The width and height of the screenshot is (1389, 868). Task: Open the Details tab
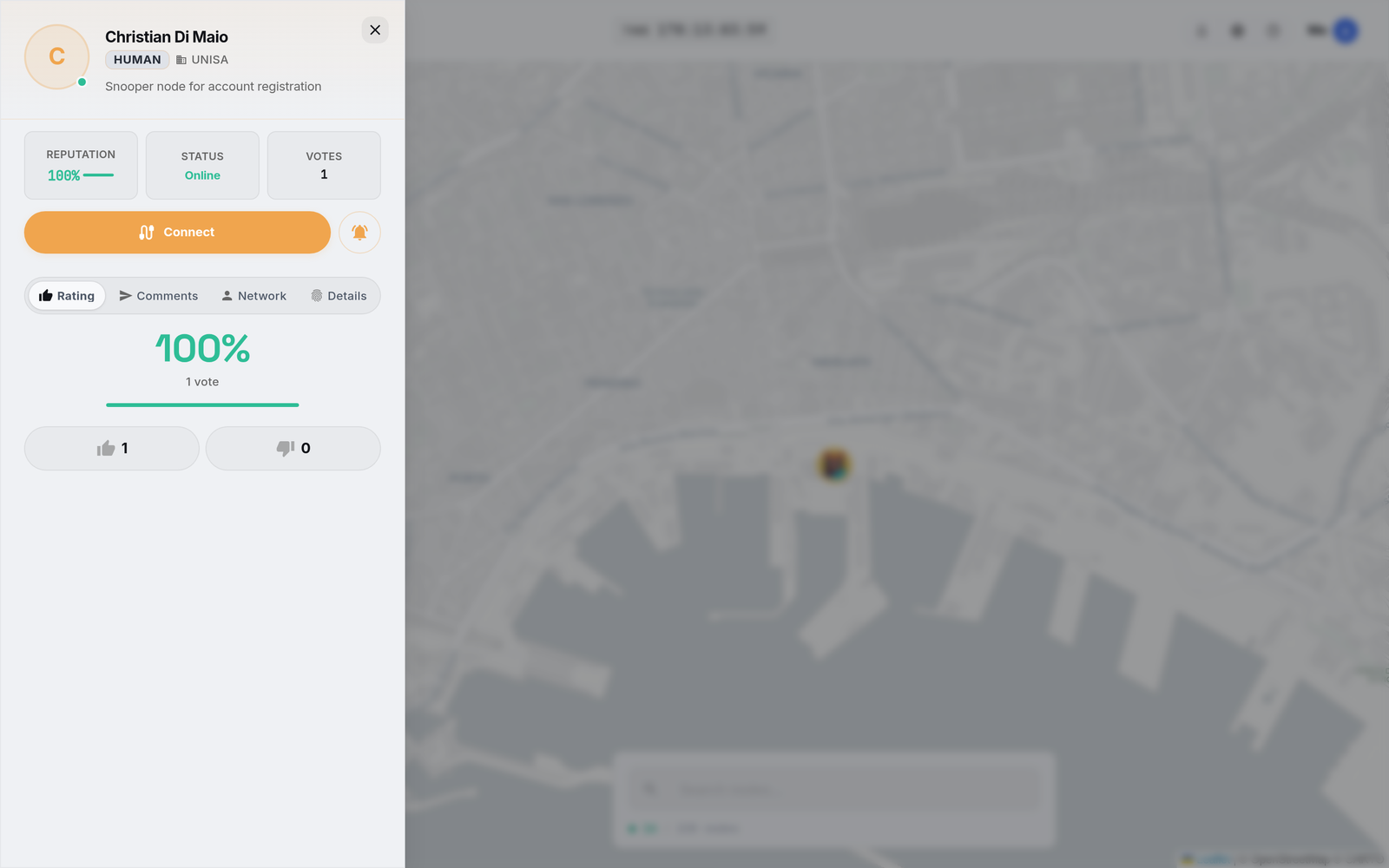pyautogui.click(x=339, y=296)
